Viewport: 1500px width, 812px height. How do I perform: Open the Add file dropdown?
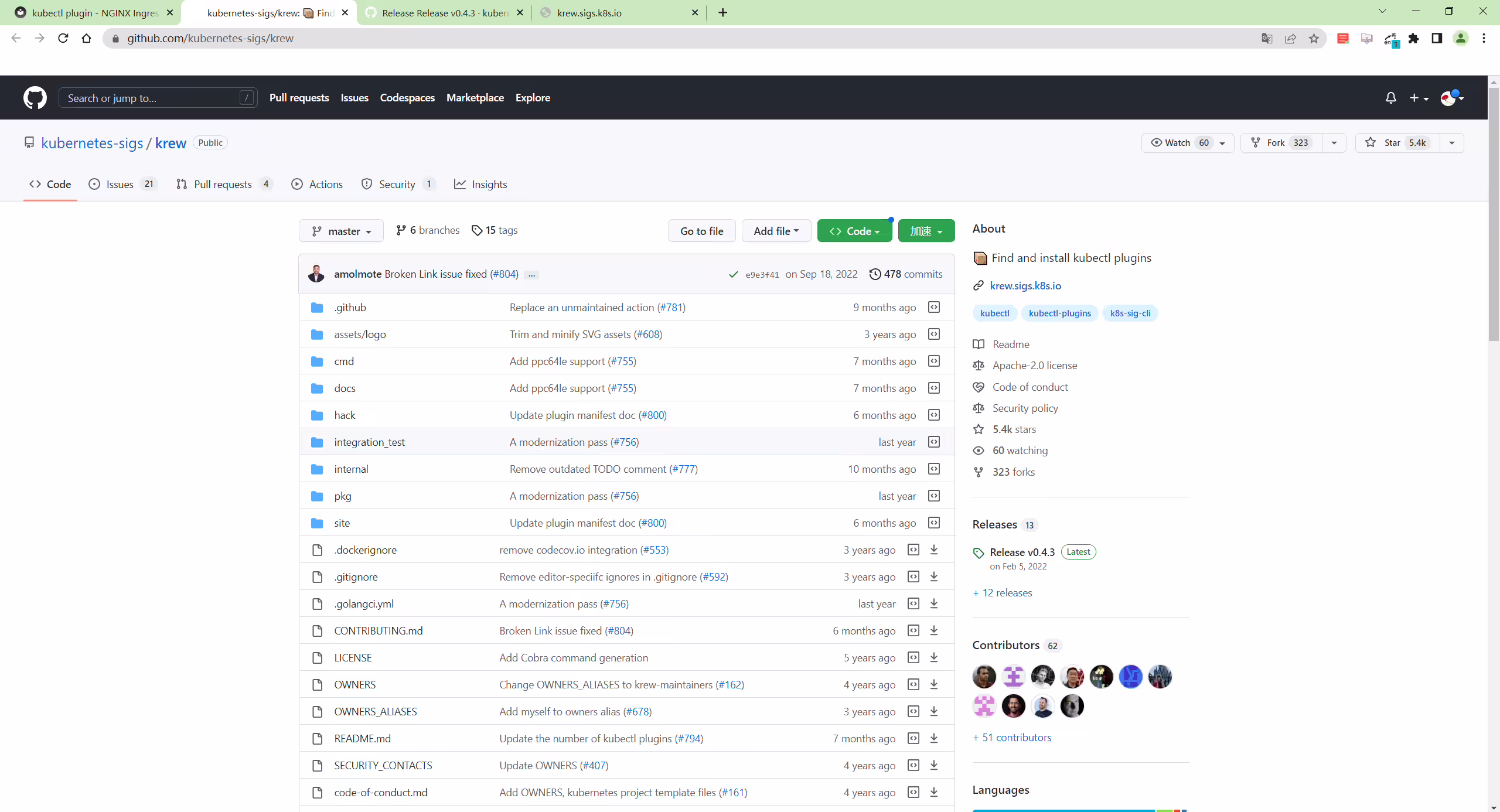[x=776, y=231]
